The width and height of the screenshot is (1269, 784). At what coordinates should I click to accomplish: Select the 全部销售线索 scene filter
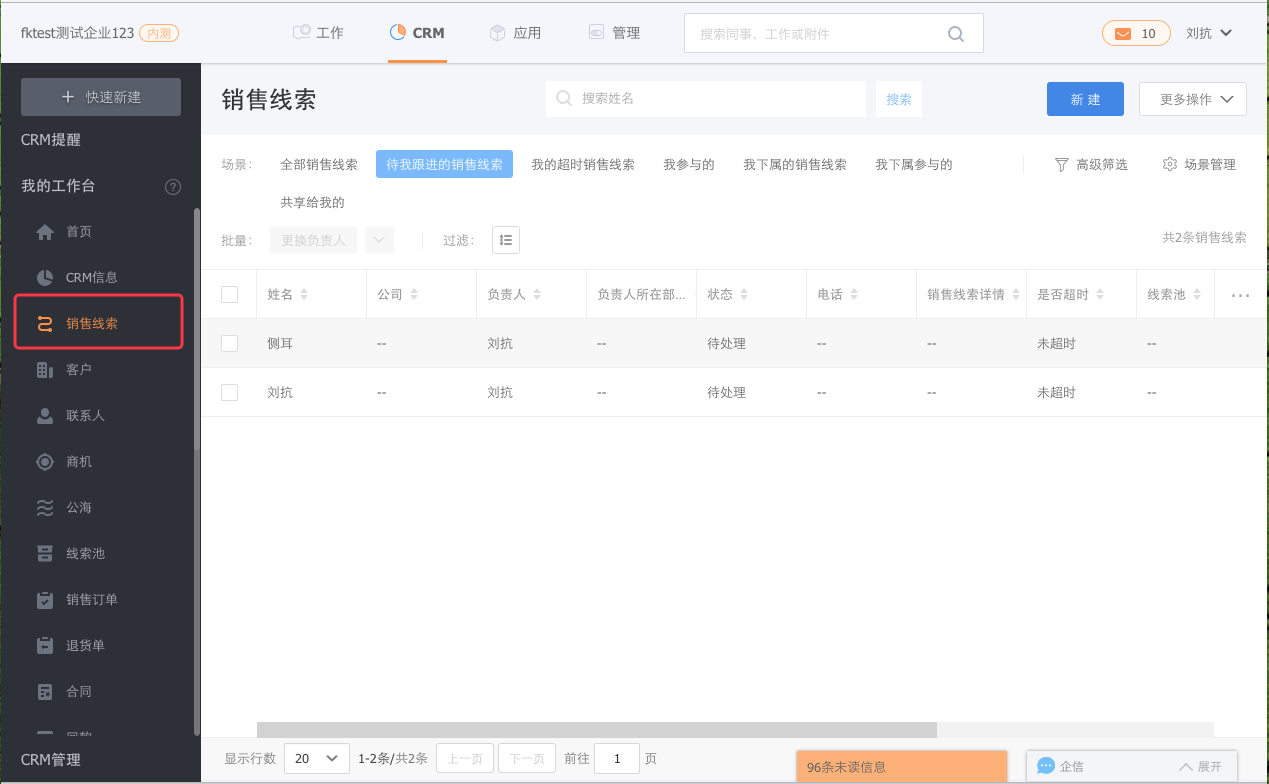click(x=319, y=165)
